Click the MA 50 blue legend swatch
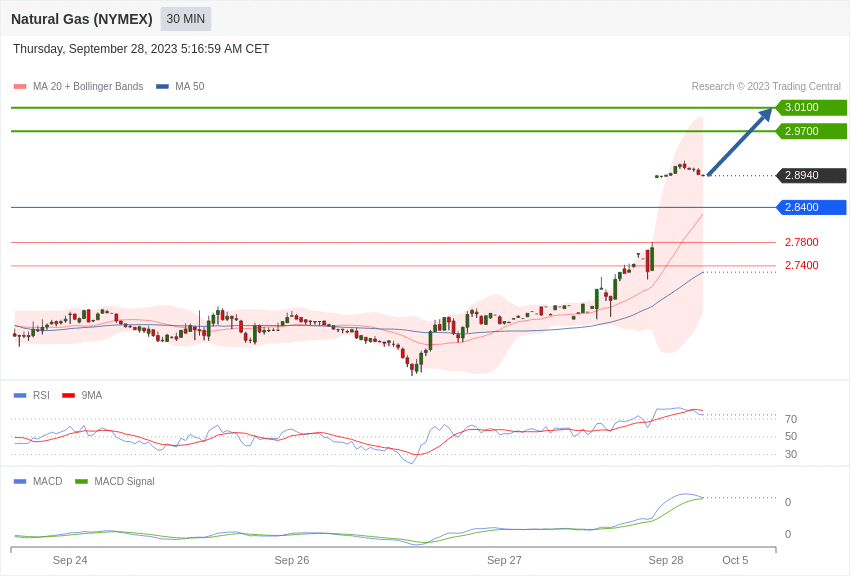Screen dimensions: 850x576 162,87
